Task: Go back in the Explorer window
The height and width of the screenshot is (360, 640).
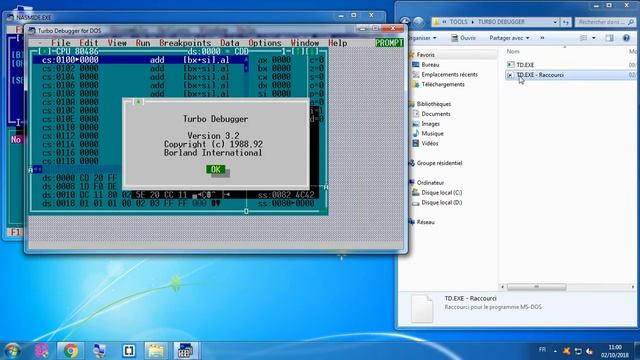Action: coord(405,22)
